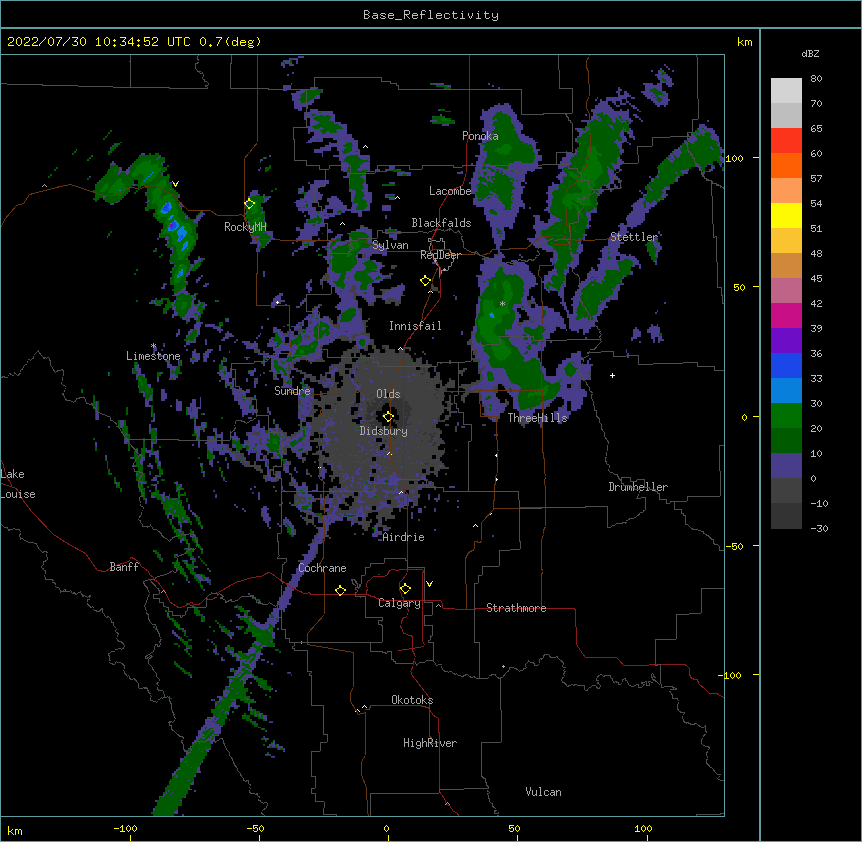The width and height of the screenshot is (862, 842).
Task: Click the RedDeer city label
Action: [440, 255]
